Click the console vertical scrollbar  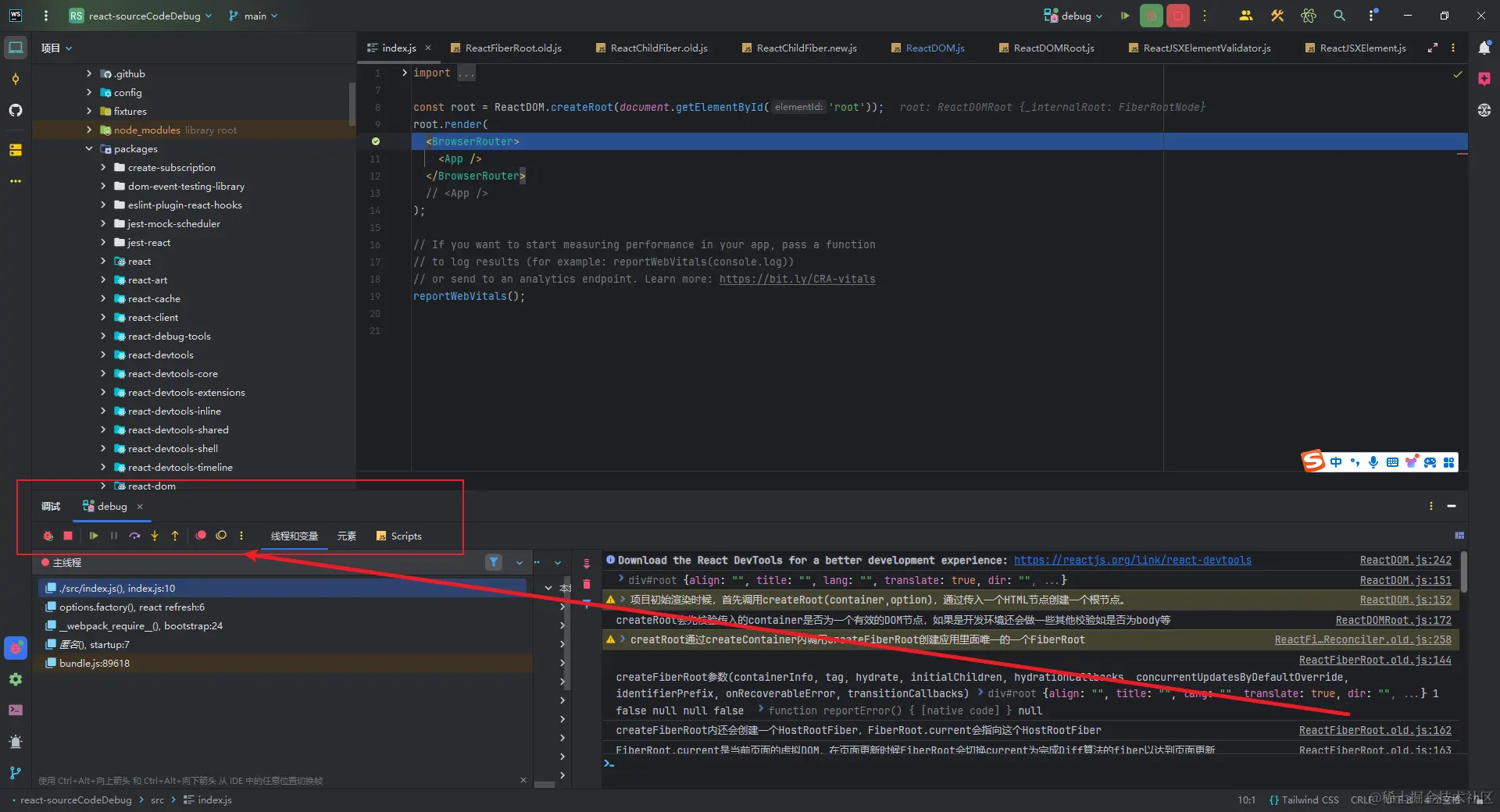1463,573
